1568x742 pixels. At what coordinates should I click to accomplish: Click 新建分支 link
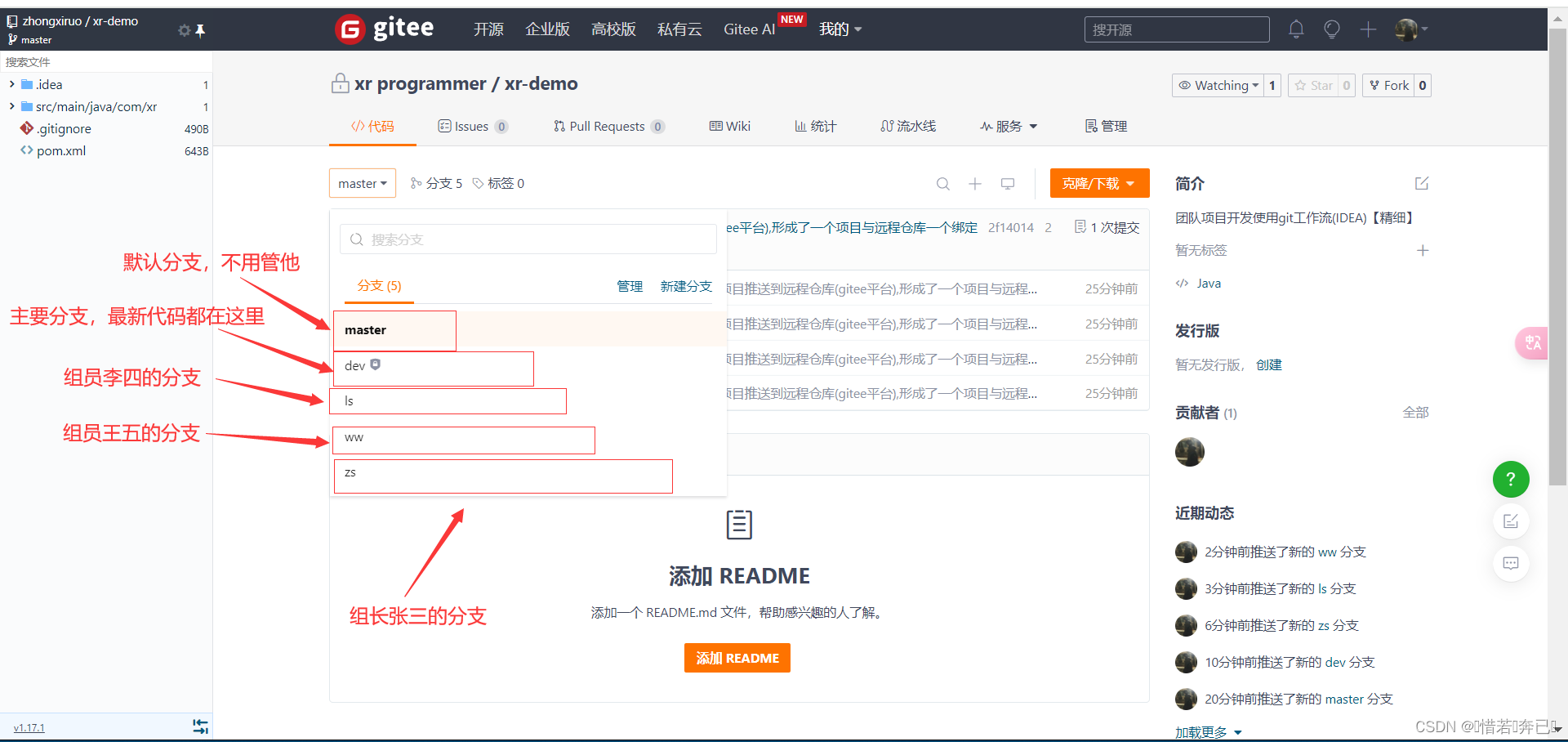[x=686, y=286]
